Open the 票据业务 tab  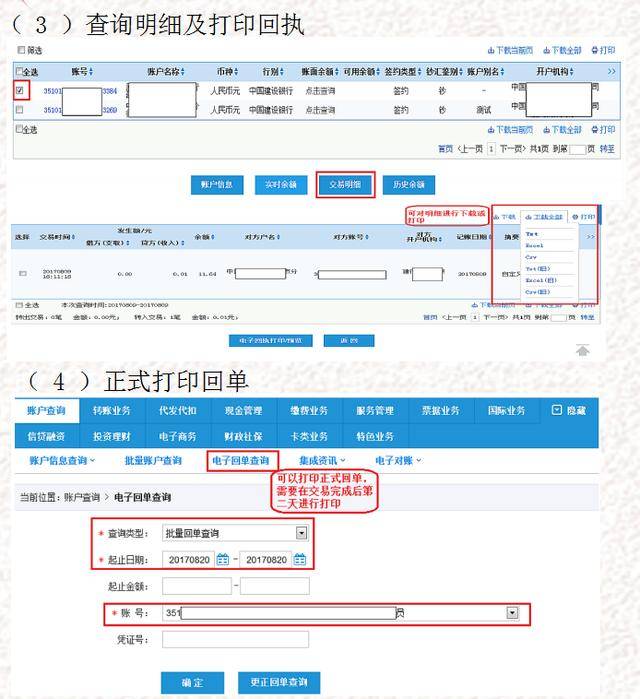[x=440, y=411]
